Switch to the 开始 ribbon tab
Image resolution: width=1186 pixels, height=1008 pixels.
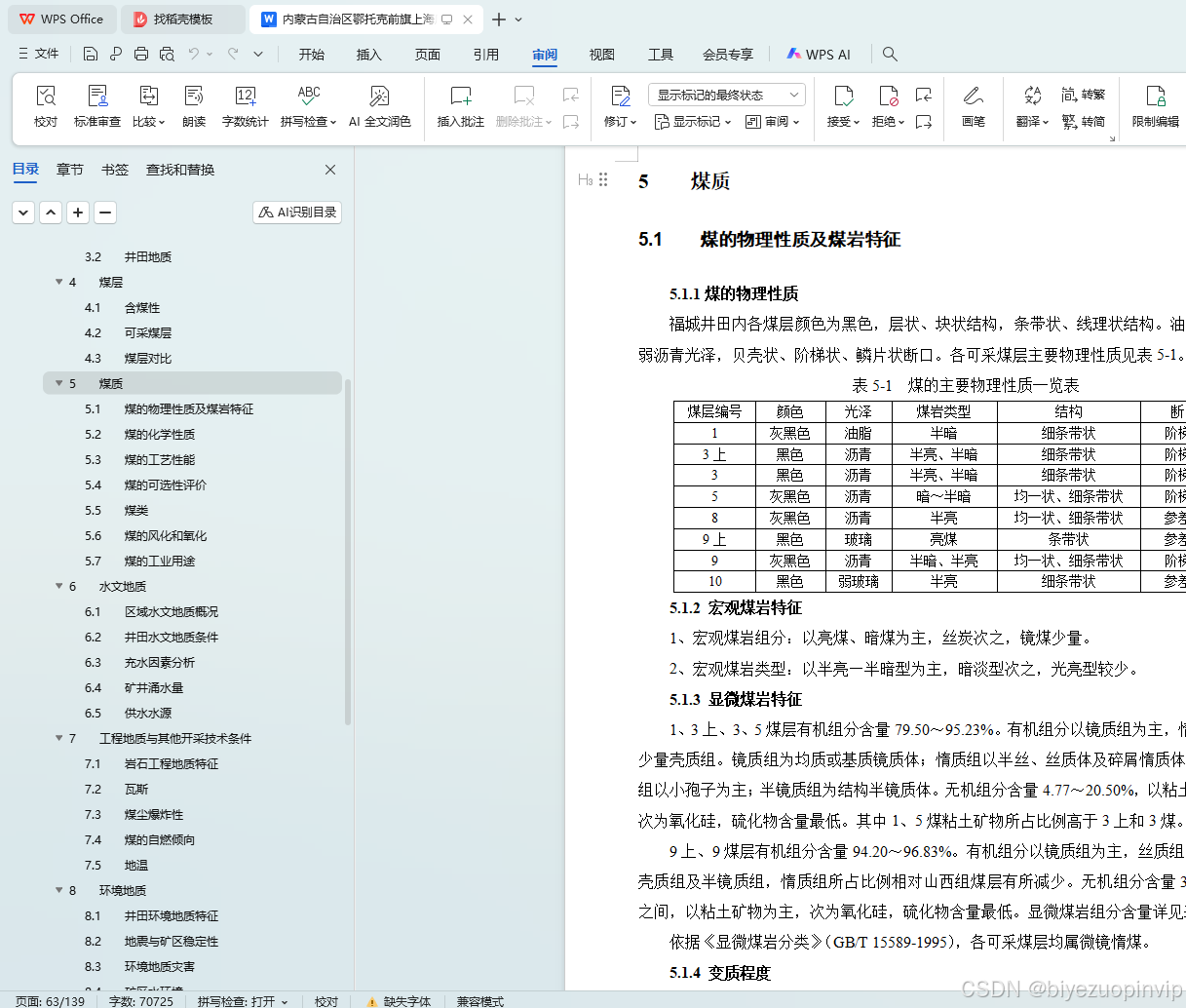pos(312,55)
